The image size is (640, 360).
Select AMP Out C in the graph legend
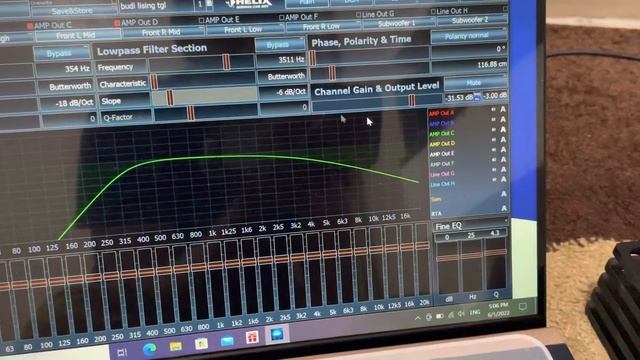442,134
